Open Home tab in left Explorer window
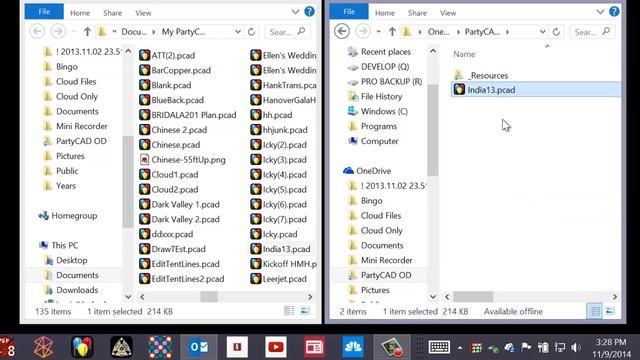The image size is (640, 360). (x=80, y=13)
